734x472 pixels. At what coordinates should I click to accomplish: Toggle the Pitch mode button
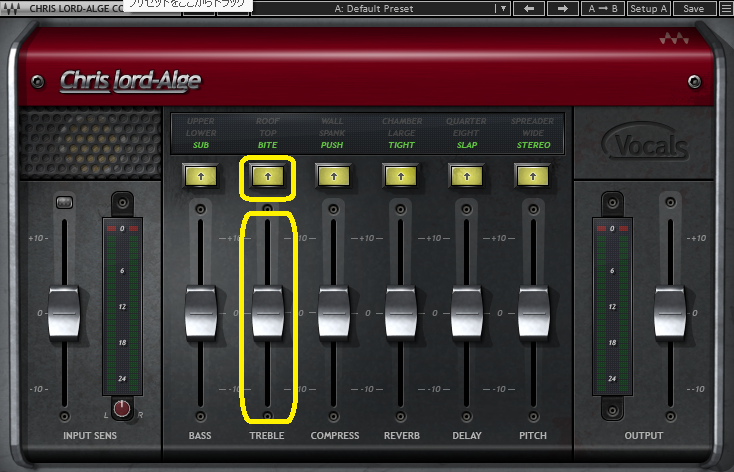coord(533,176)
